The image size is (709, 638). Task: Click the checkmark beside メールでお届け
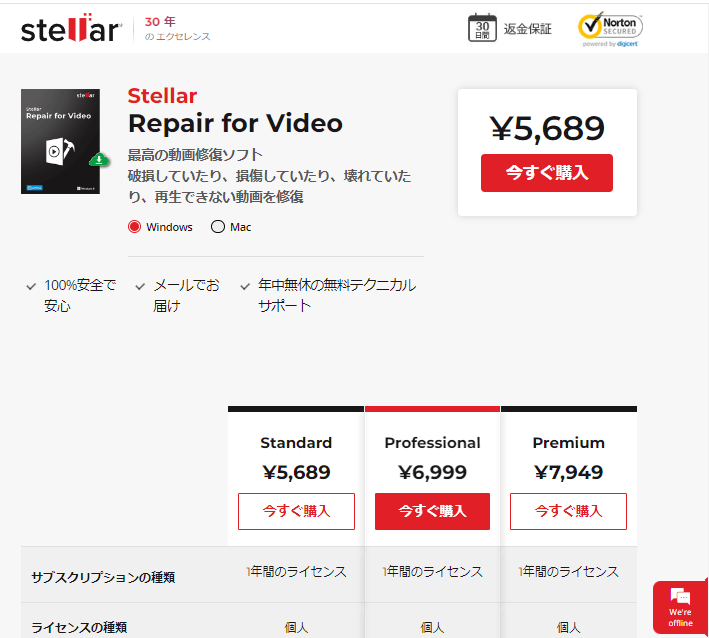click(140, 286)
